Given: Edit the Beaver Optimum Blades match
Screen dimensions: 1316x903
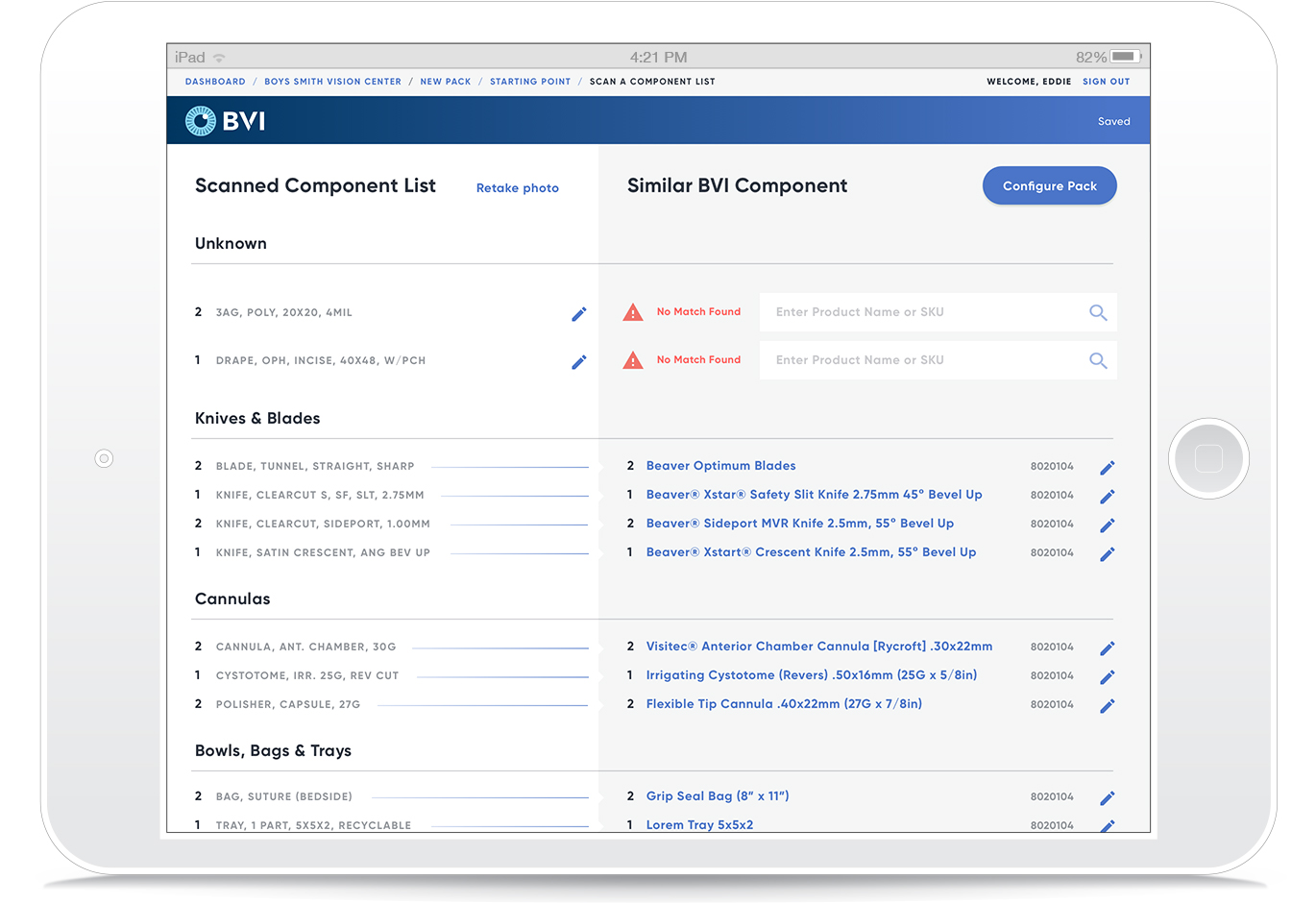Looking at the screenshot, I should point(1107,468).
